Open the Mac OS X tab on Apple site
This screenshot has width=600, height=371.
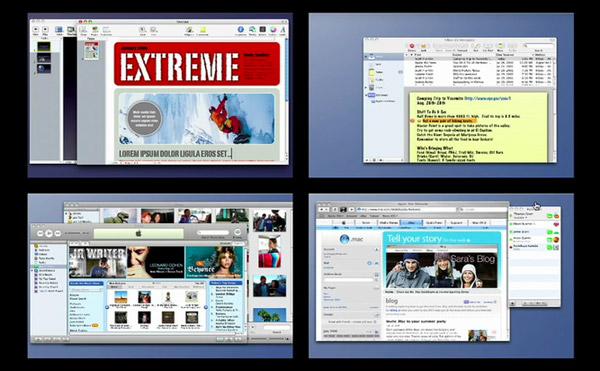[479, 222]
